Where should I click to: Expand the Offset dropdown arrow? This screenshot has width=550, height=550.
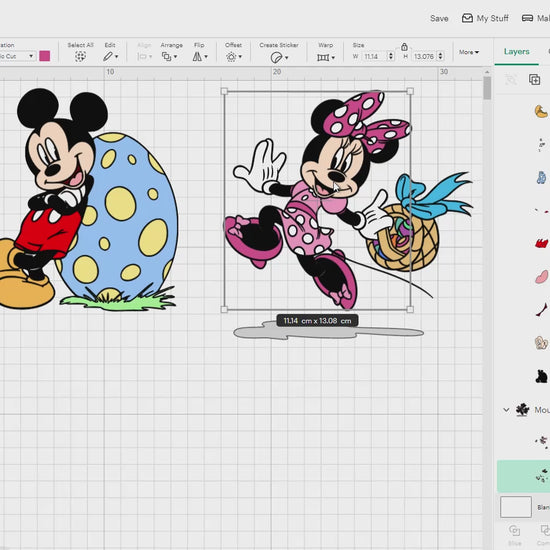pyautogui.click(x=240, y=57)
